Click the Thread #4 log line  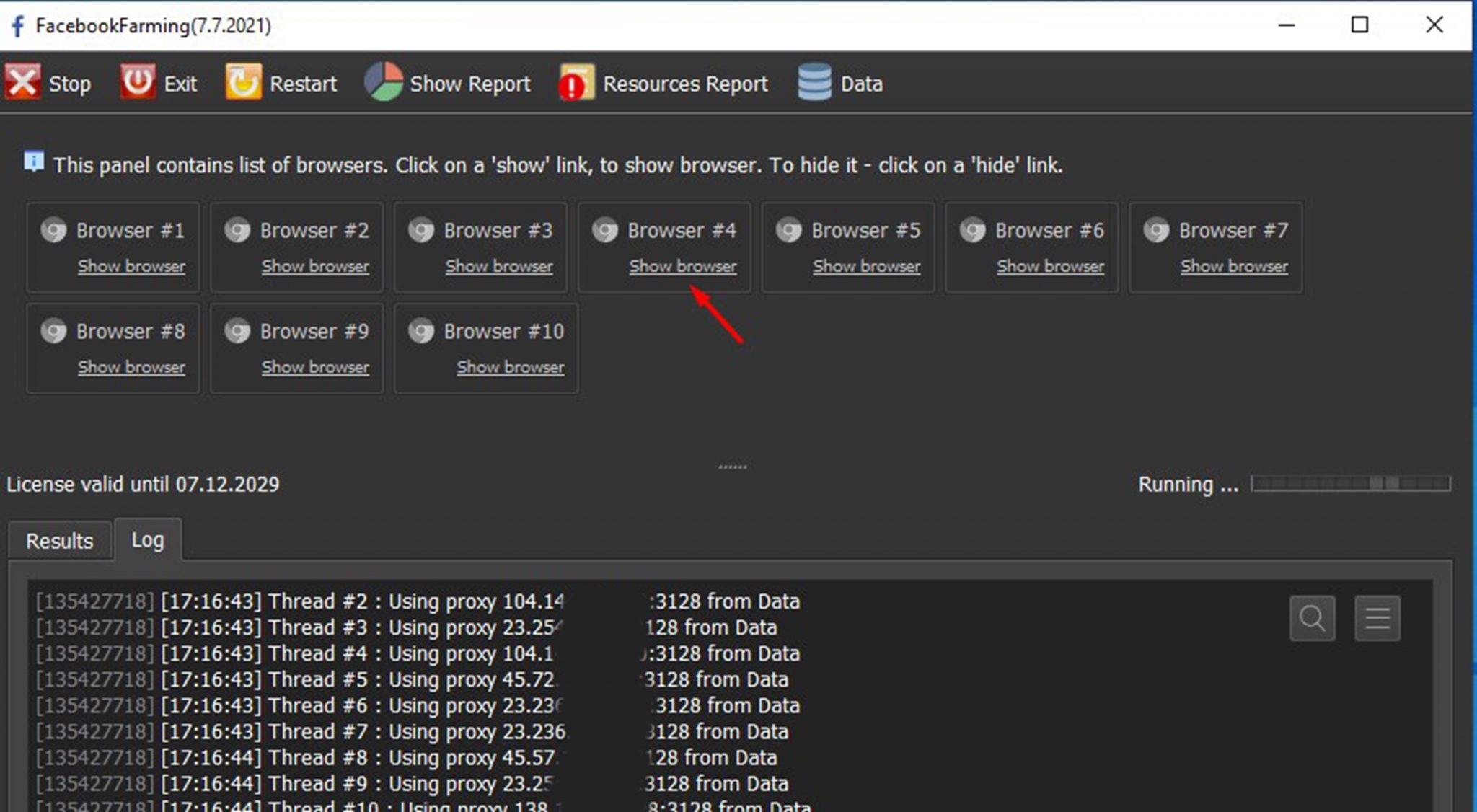[418, 653]
